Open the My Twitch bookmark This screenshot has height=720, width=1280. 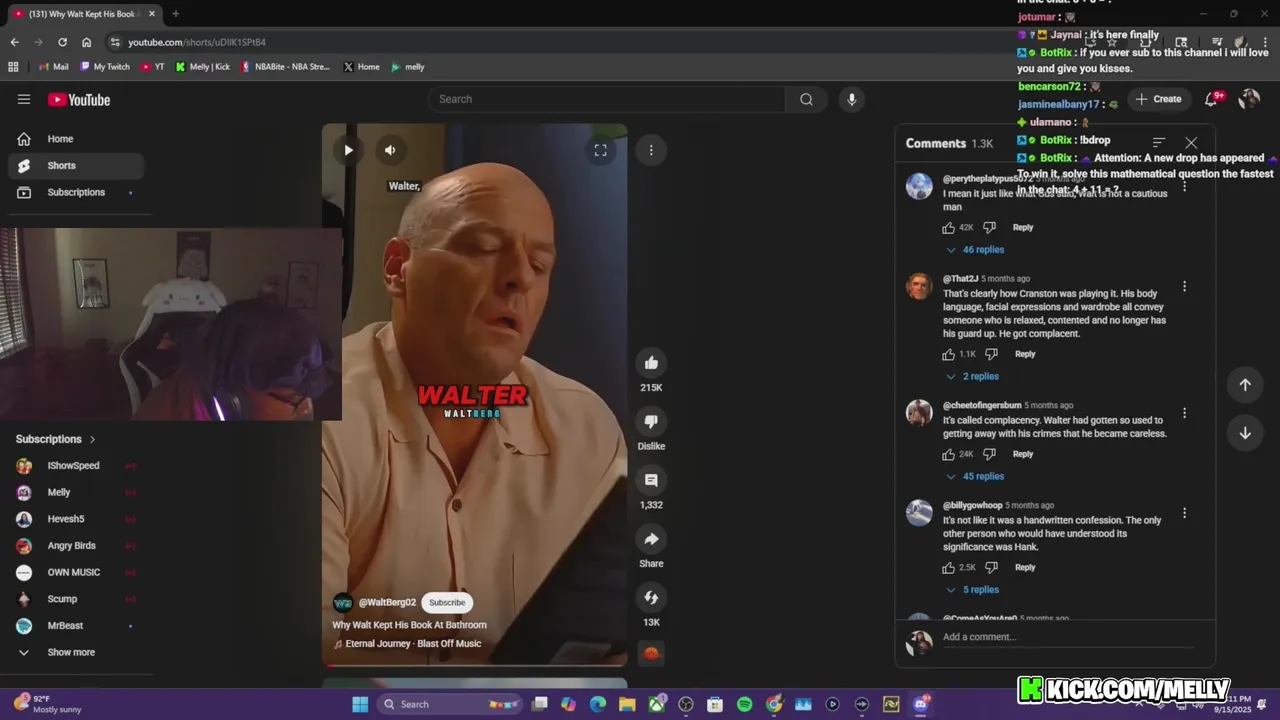[x=105, y=67]
